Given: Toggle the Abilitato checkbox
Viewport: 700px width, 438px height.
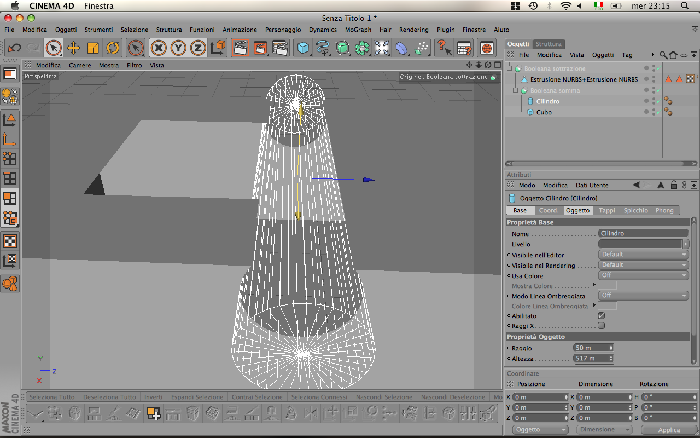Looking at the screenshot, I should tap(601, 316).
